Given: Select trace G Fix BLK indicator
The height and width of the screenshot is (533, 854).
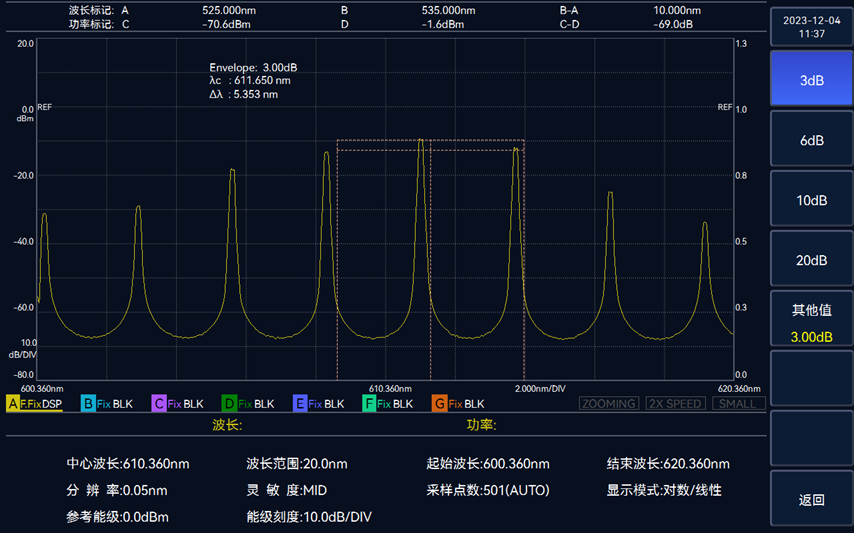Looking at the screenshot, I should 458,404.
